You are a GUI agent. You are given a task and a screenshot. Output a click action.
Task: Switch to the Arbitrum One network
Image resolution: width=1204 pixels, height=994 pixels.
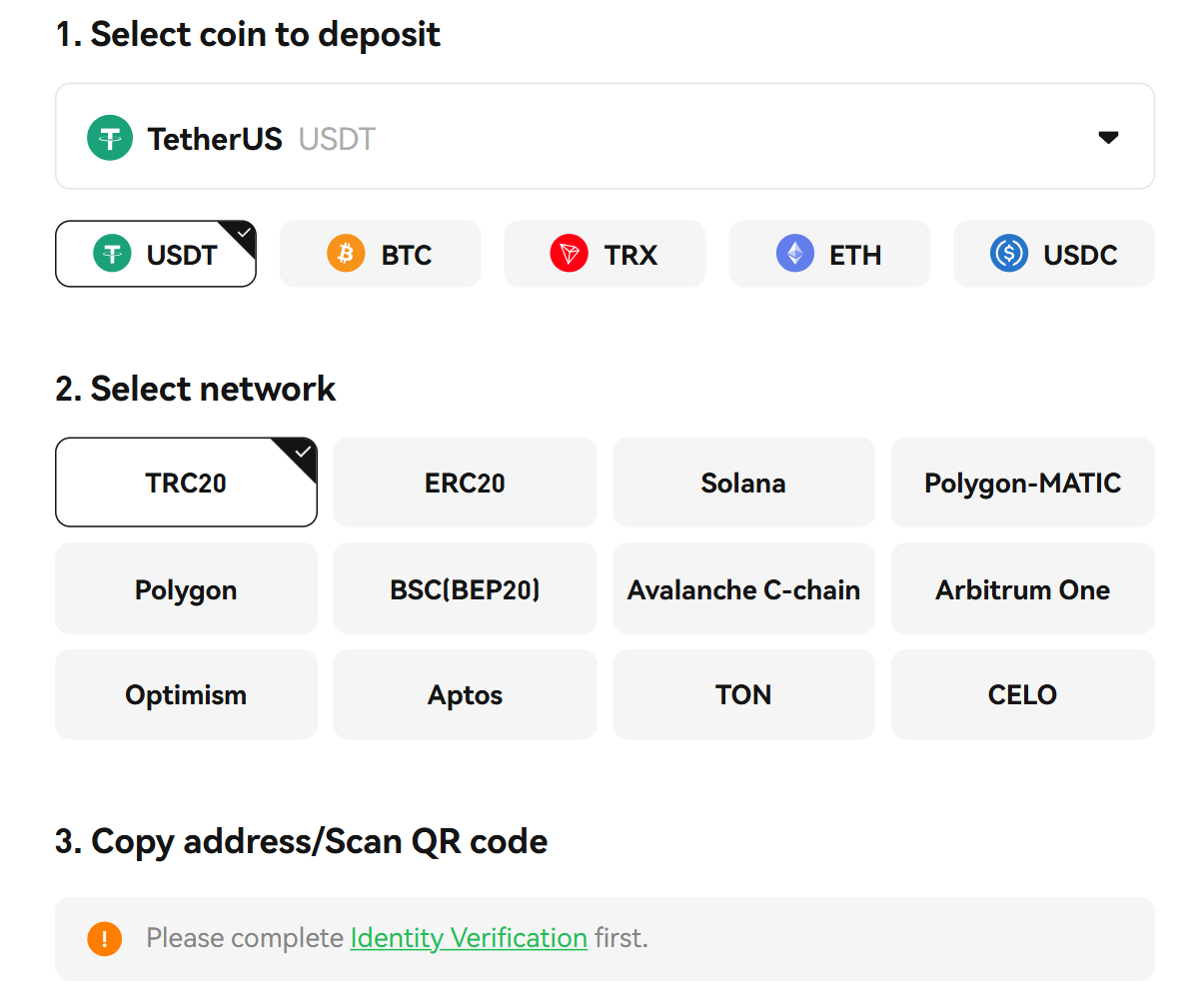click(x=1022, y=589)
